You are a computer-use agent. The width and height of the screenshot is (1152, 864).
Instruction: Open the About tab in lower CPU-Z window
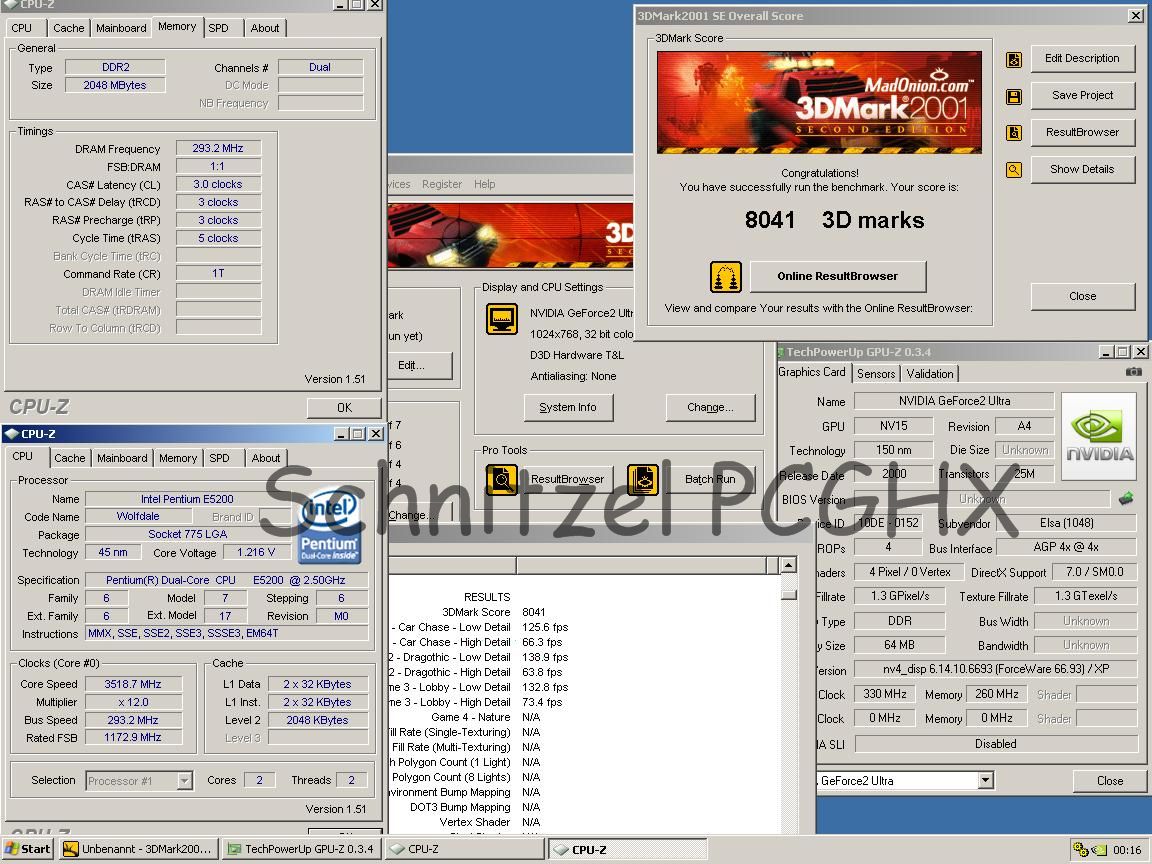[266, 458]
